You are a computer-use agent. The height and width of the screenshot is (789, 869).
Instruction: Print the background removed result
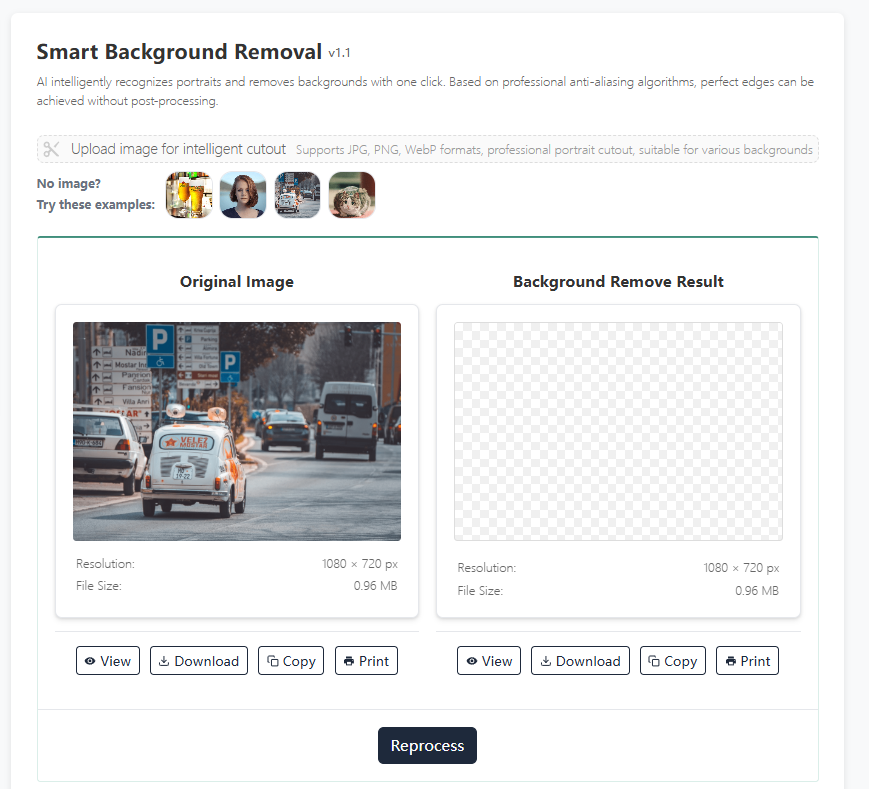coord(747,661)
